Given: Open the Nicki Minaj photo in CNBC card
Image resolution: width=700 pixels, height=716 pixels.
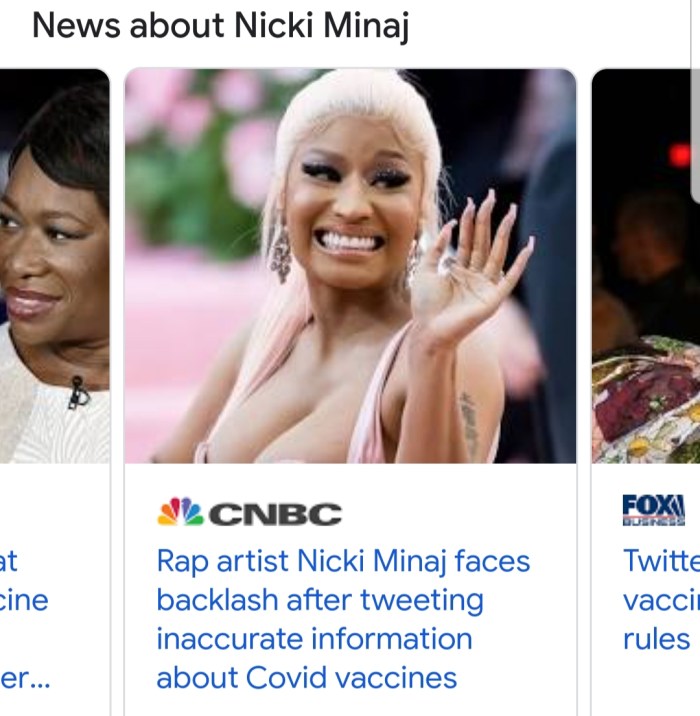Looking at the screenshot, I should tap(350, 266).
